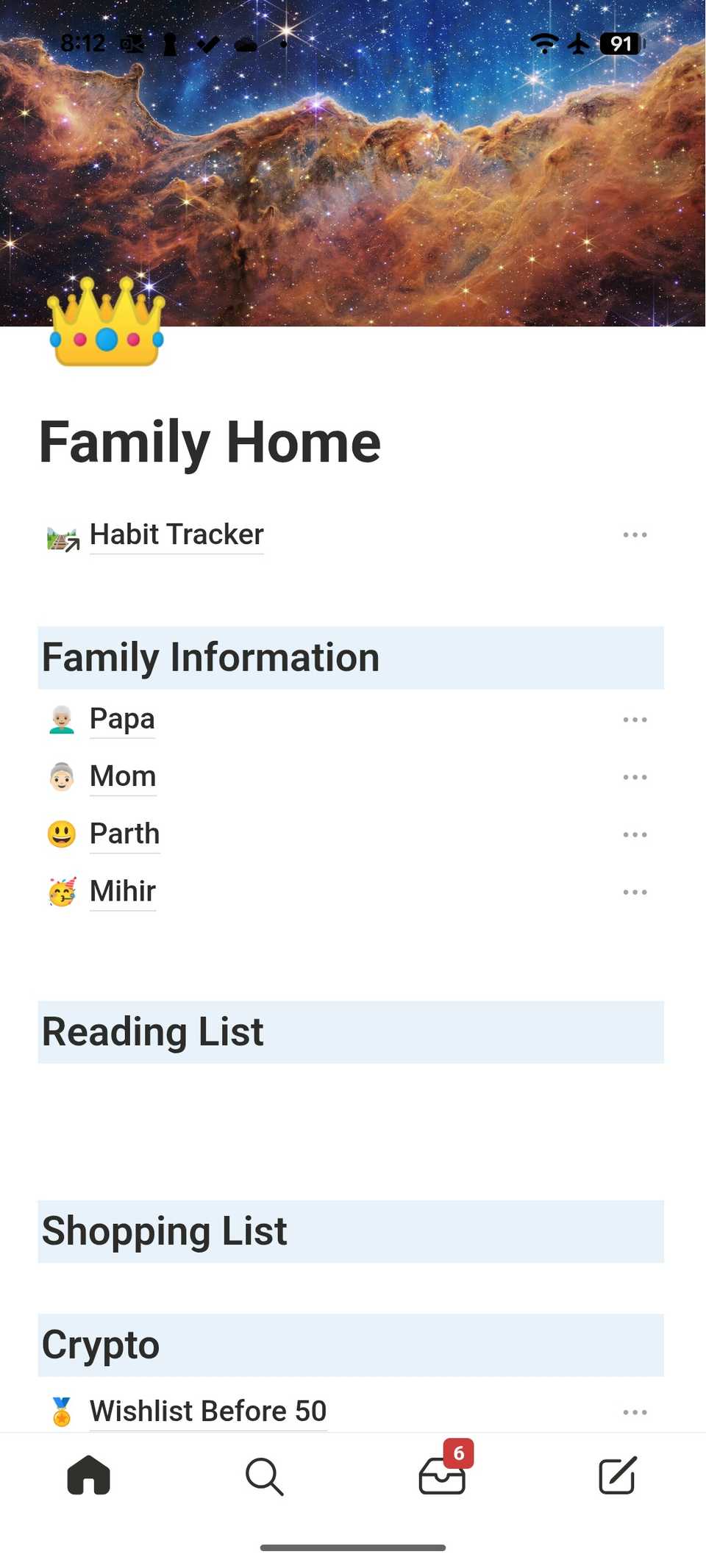Screen dimensions: 706x1568
Task: Open the Wishlist Before 50 page
Action: click(208, 1411)
